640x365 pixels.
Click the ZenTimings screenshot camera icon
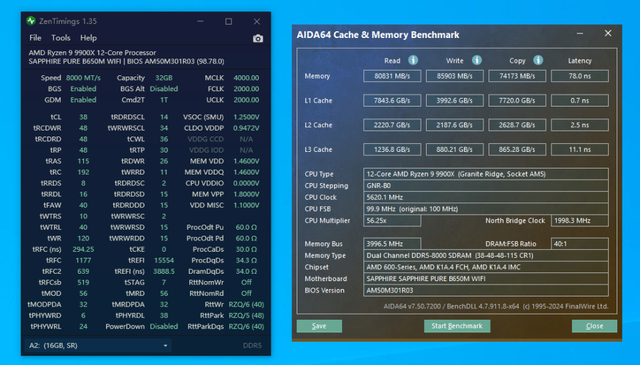(258, 38)
